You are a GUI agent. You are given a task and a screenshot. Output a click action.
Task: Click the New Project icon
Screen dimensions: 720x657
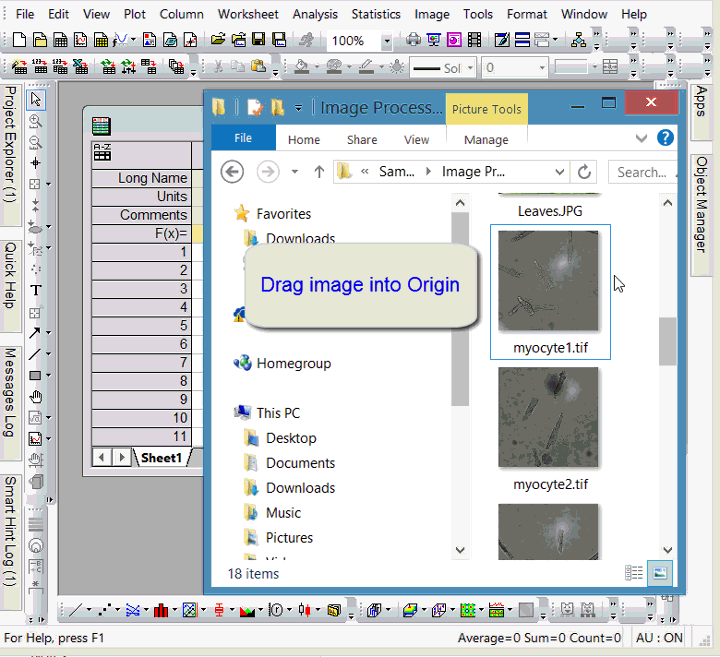coord(19,41)
